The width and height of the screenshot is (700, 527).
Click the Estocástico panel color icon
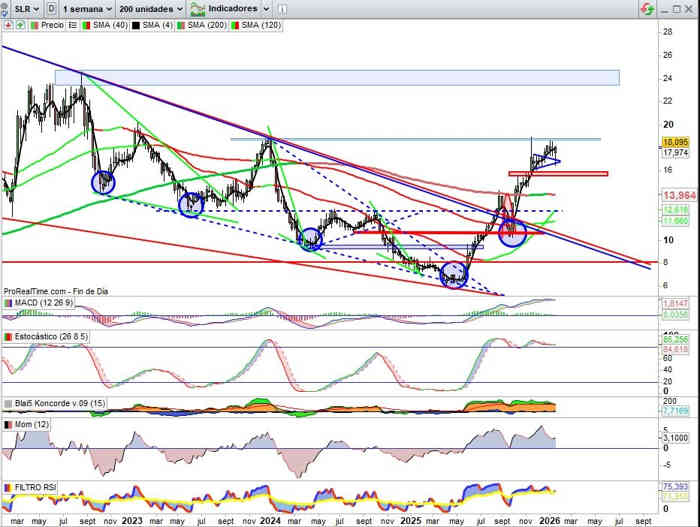pos(8,337)
